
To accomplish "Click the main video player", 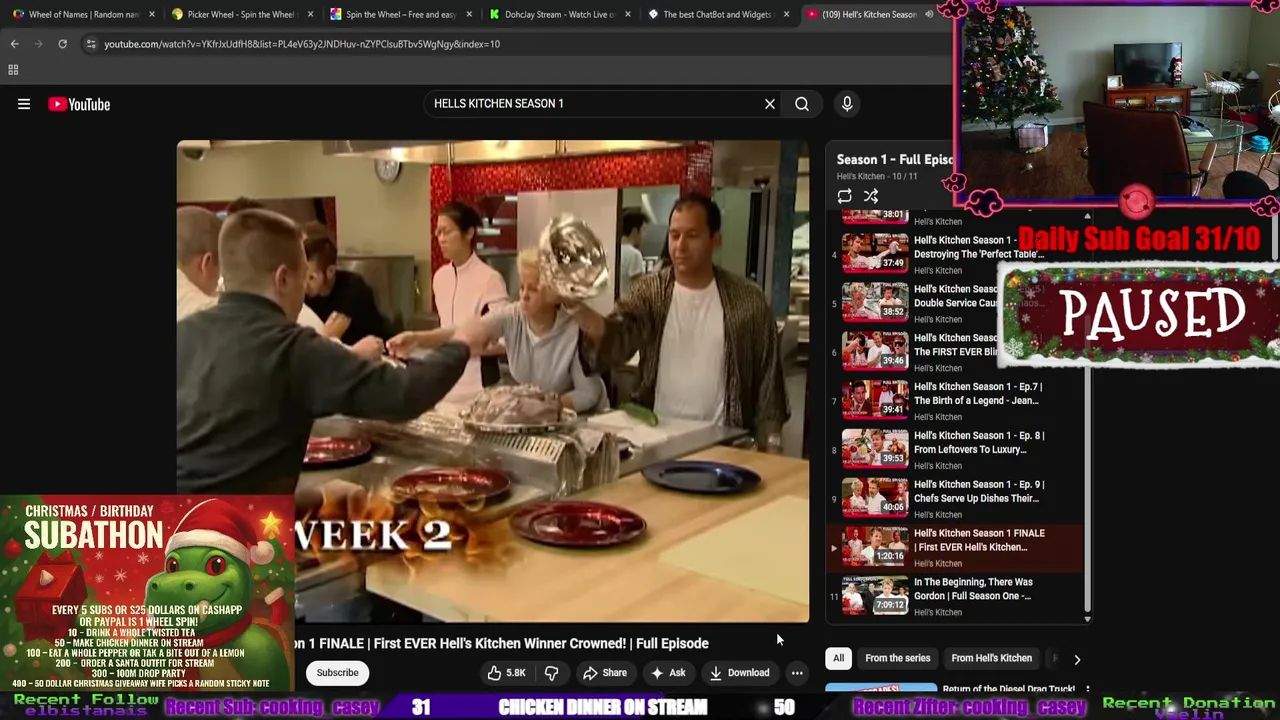I will pyautogui.click(x=493, y=381).
